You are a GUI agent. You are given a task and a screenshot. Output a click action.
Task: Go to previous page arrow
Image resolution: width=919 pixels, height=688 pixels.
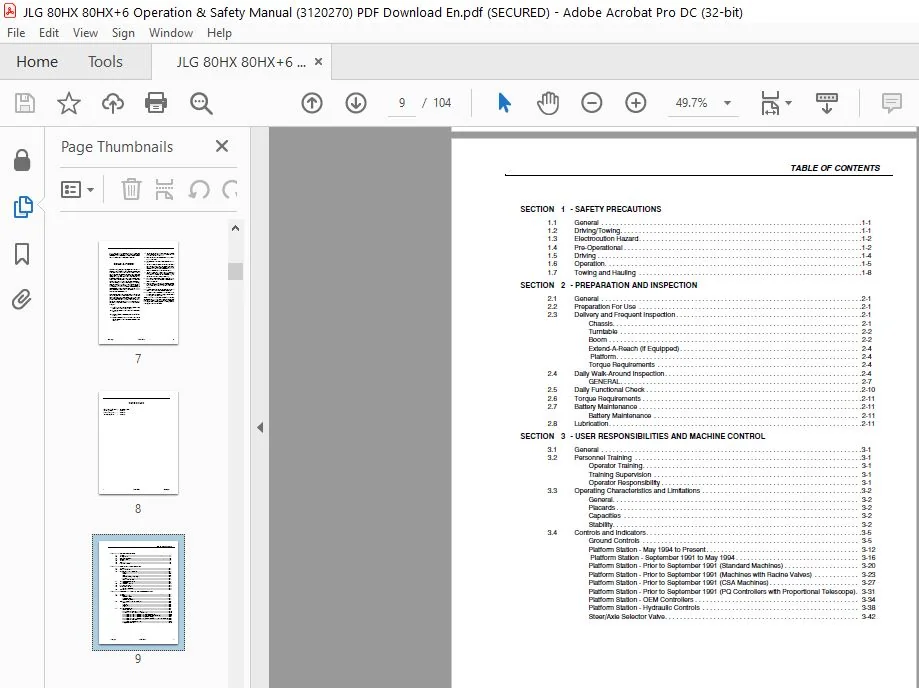(312, 103)
